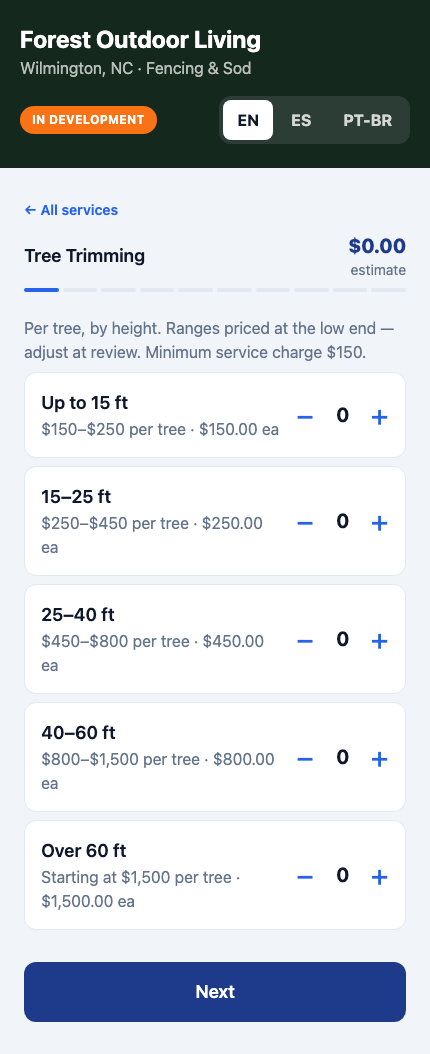Screen dimensions: 430x1054
Task: Subtract an Over 60 ft tree
Action: pos(305,877)
